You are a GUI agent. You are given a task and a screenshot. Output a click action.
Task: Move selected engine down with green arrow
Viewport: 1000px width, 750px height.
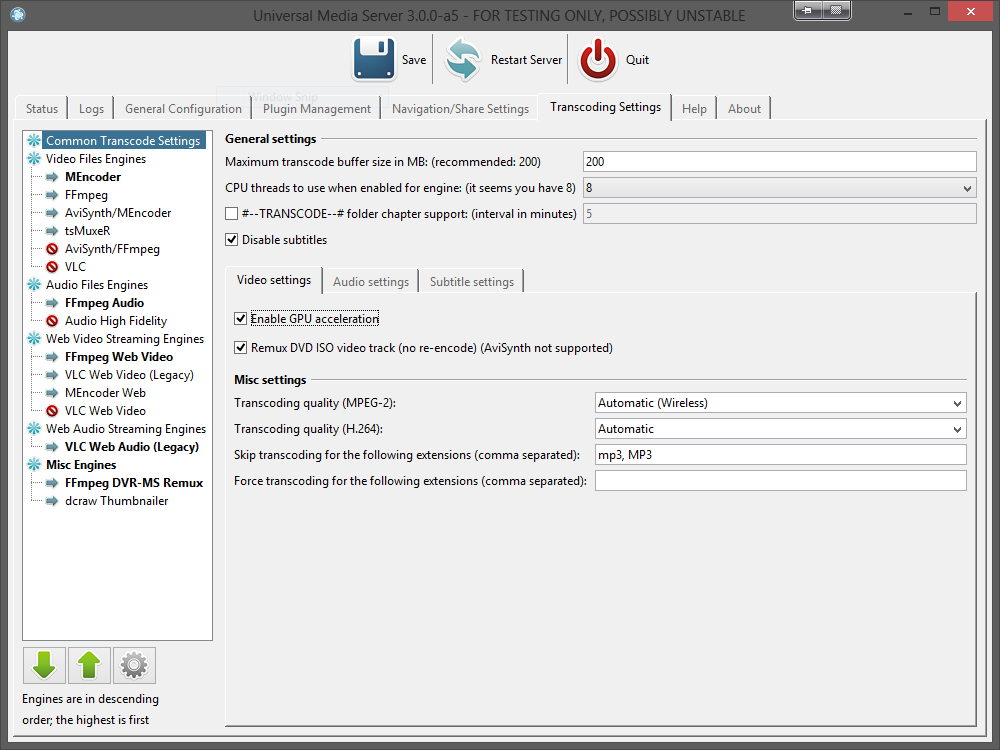click(44, 665)
